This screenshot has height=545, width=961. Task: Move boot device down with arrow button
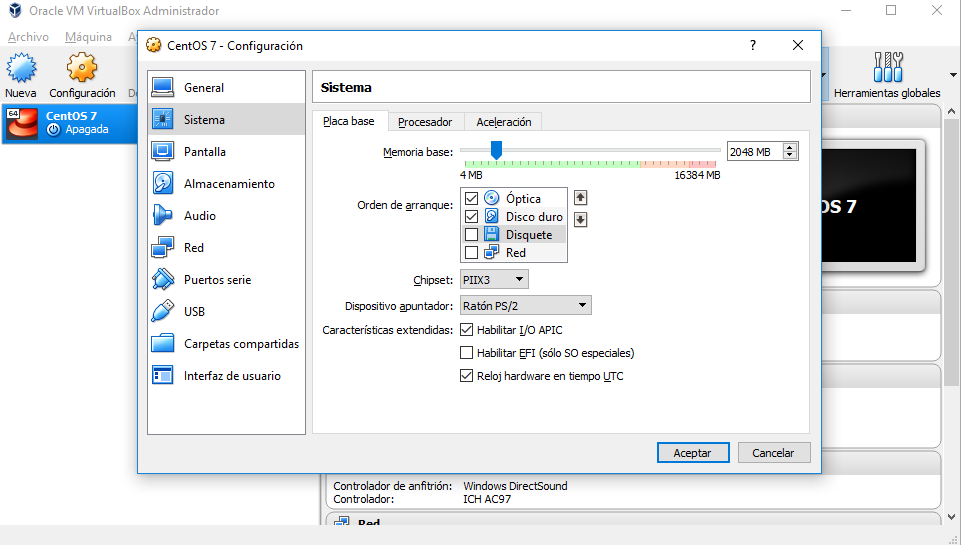pyautogui.click(x=580, y=220)
